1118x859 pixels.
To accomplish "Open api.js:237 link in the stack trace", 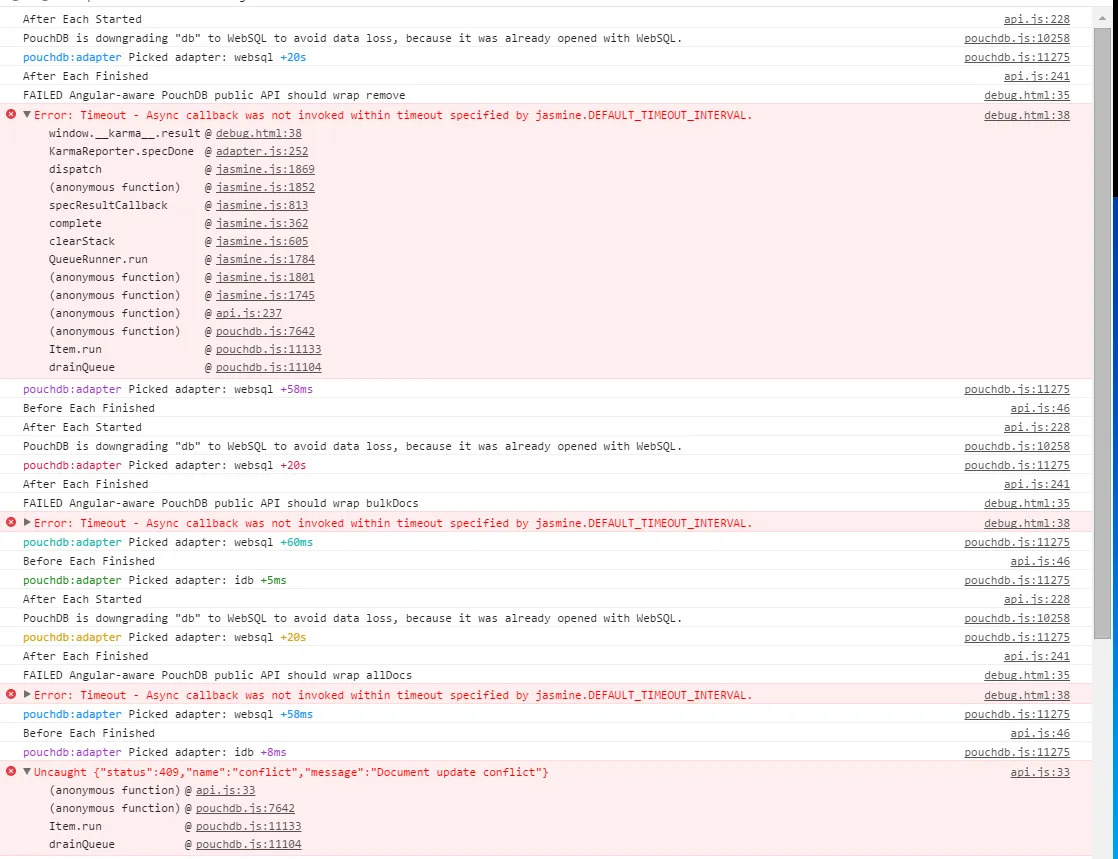I will tap(249, 313).
